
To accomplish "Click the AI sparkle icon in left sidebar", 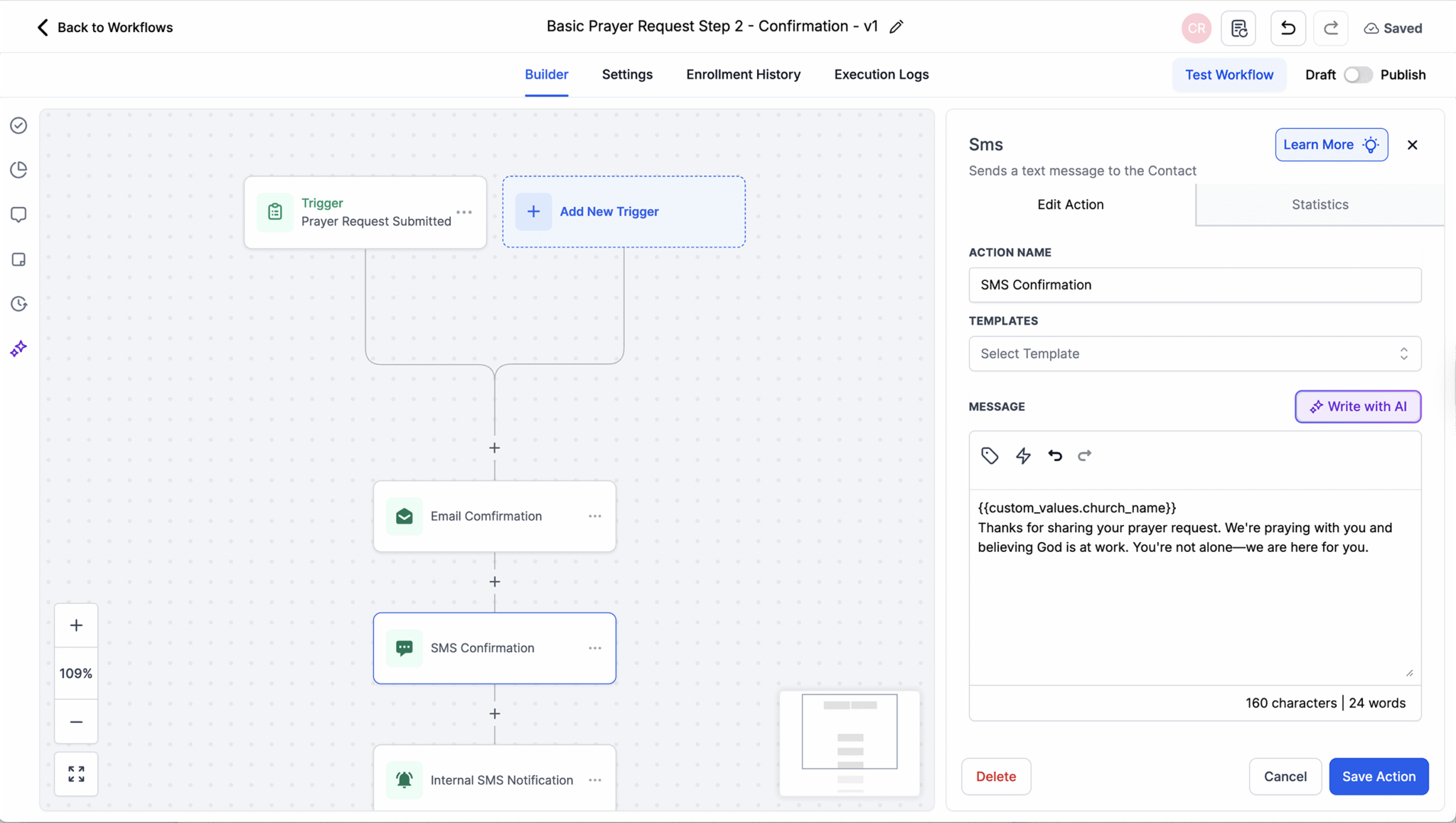I will (18, 349).
